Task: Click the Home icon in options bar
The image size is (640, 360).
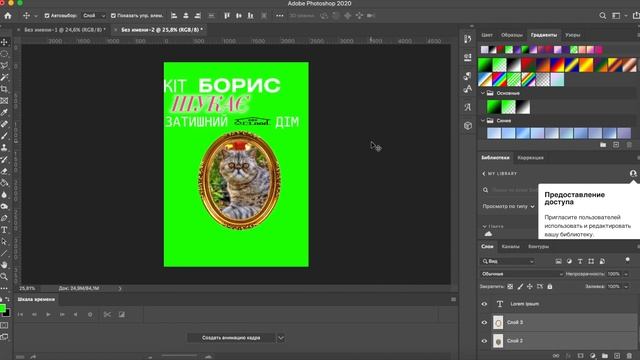Action: [x=8, y=16]
